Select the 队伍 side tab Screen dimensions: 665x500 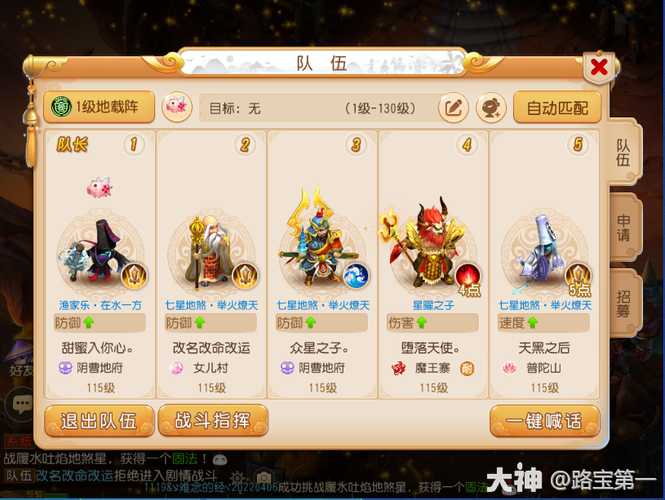623,152
